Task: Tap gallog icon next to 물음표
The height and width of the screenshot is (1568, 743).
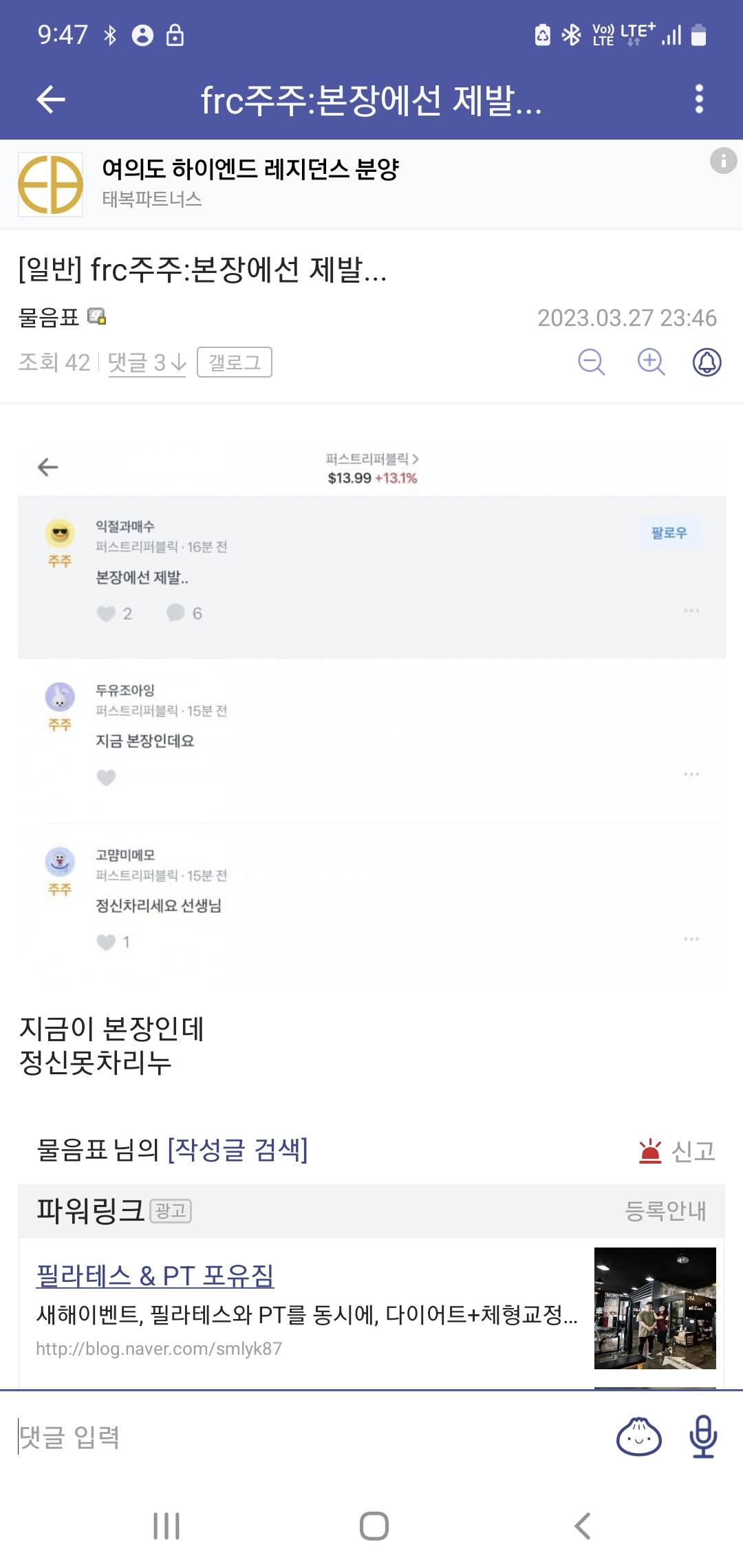Action: 97,317
